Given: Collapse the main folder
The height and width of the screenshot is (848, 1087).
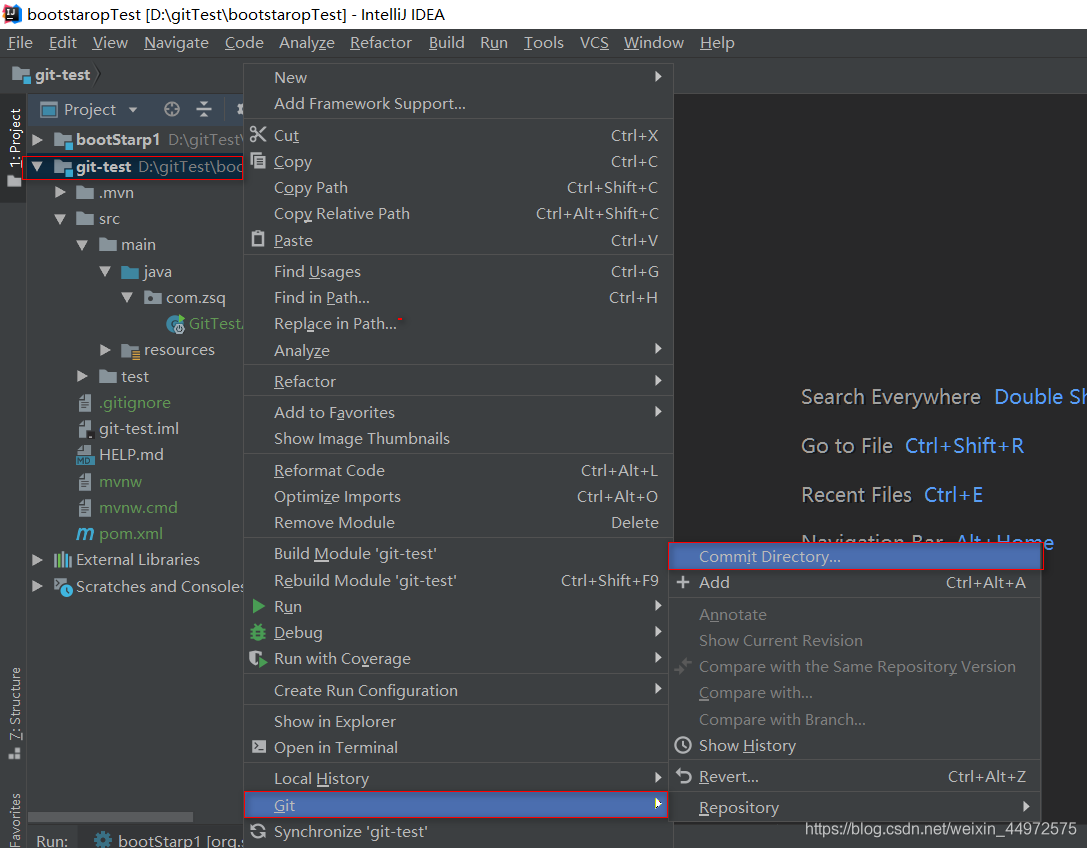Looking at the screenshot, I should tap(82, 245).
